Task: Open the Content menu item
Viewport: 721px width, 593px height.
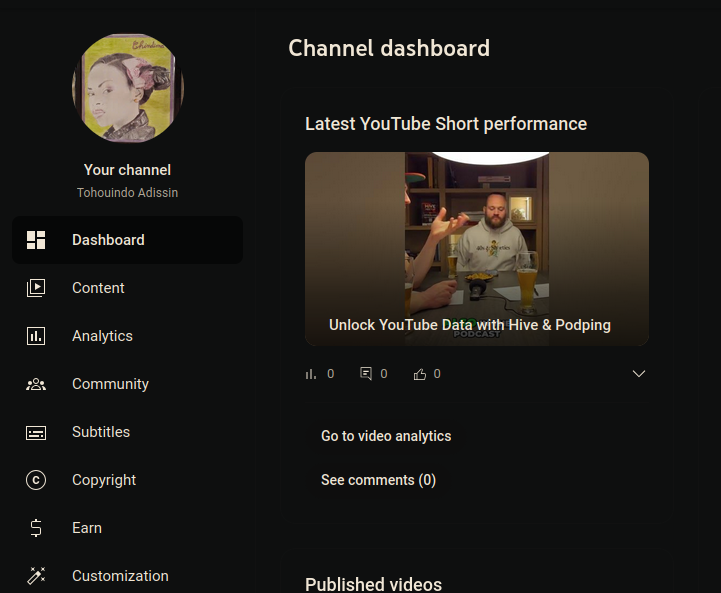Action: click(x=127, y=288)
